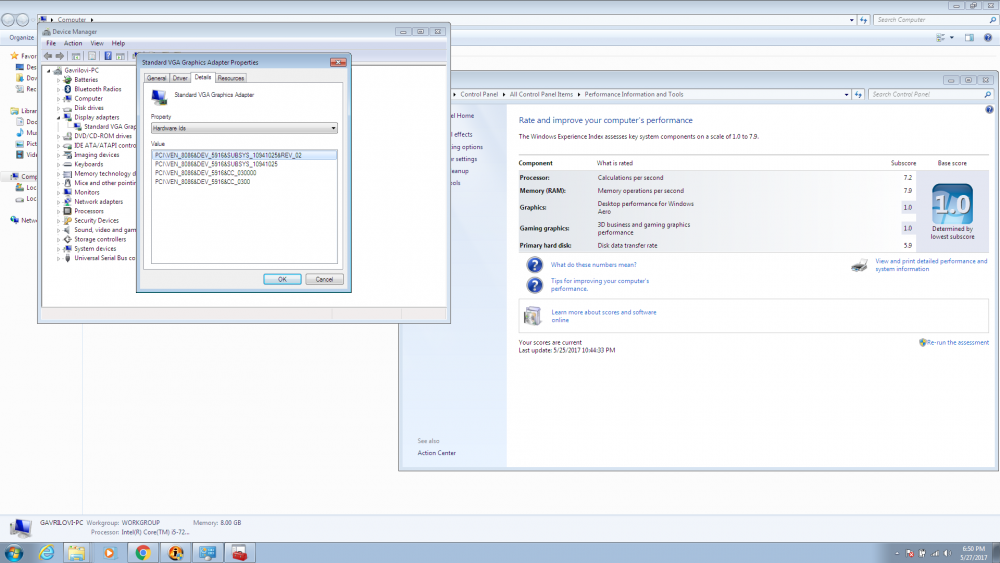Open the Property dropdown showing Hardware Ids
1000x563 pixels.
[x=244, y=128]
